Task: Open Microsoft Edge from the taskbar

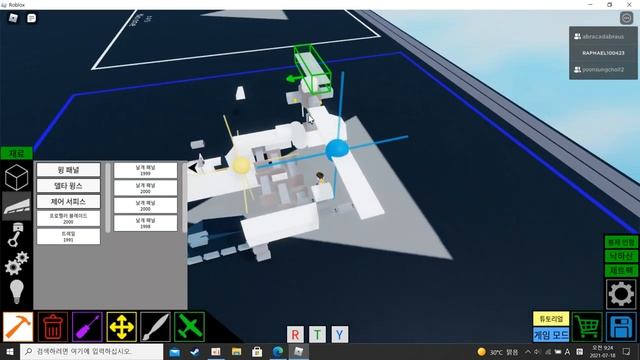Action: 278,351
